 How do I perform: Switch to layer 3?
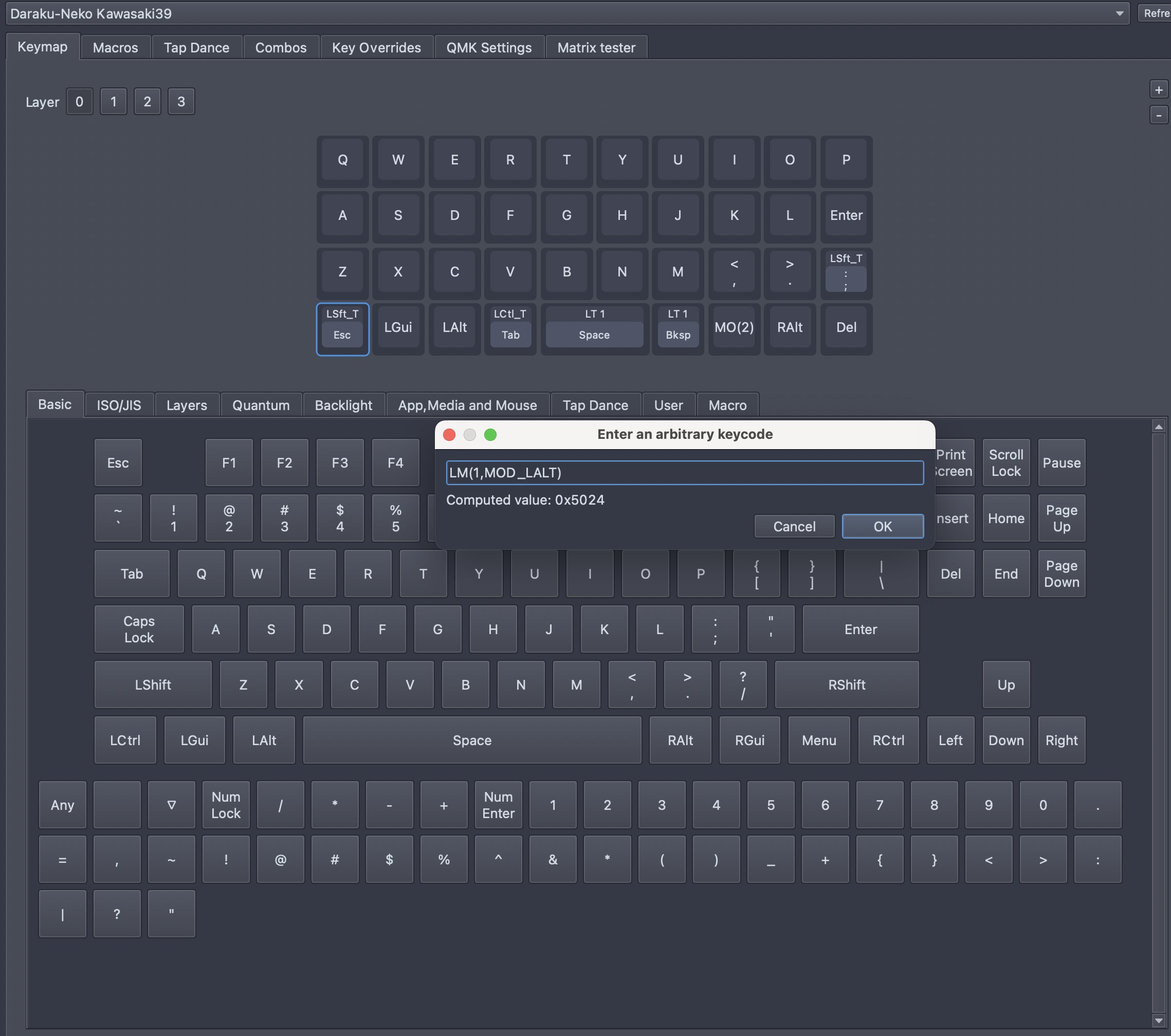coord(181,102)
